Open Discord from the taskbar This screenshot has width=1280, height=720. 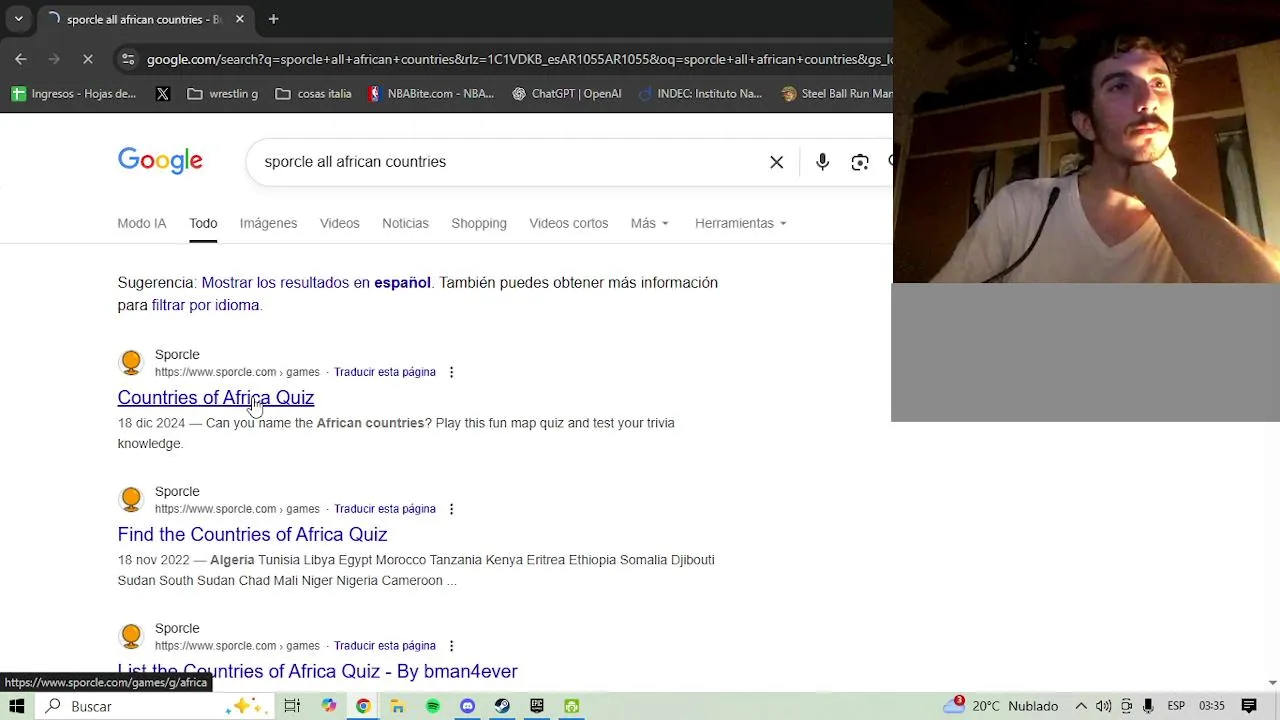click(467, 706)
